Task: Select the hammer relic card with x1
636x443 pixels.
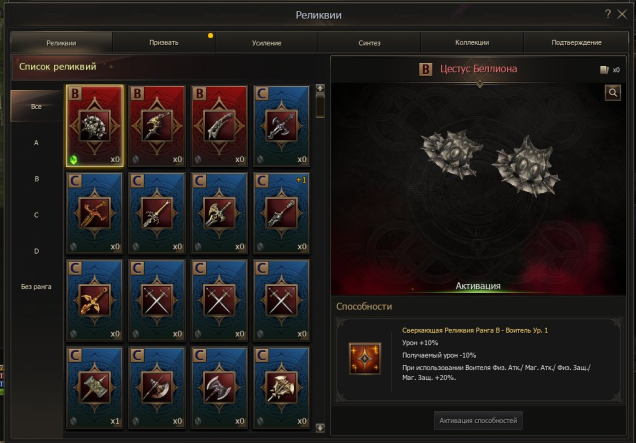Action: click(x=95, y=387)
